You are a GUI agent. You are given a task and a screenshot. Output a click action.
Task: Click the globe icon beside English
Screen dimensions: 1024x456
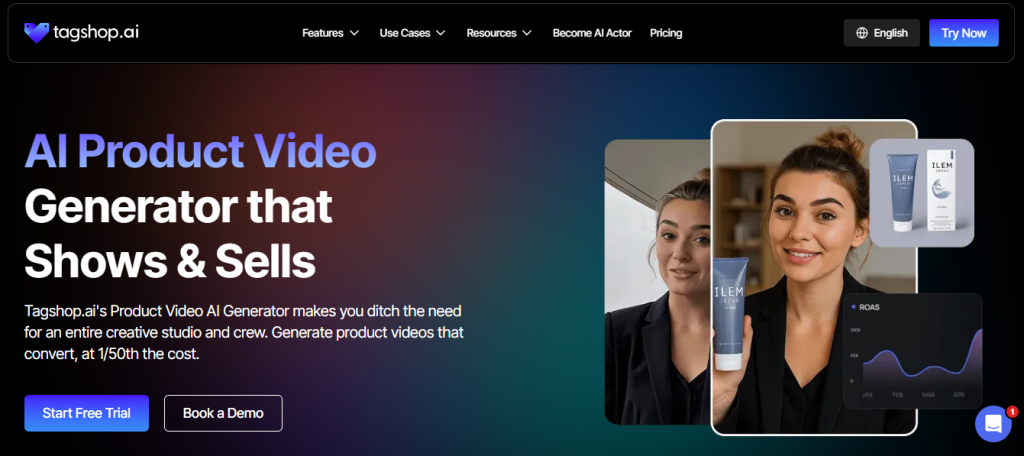click(862, 33)
